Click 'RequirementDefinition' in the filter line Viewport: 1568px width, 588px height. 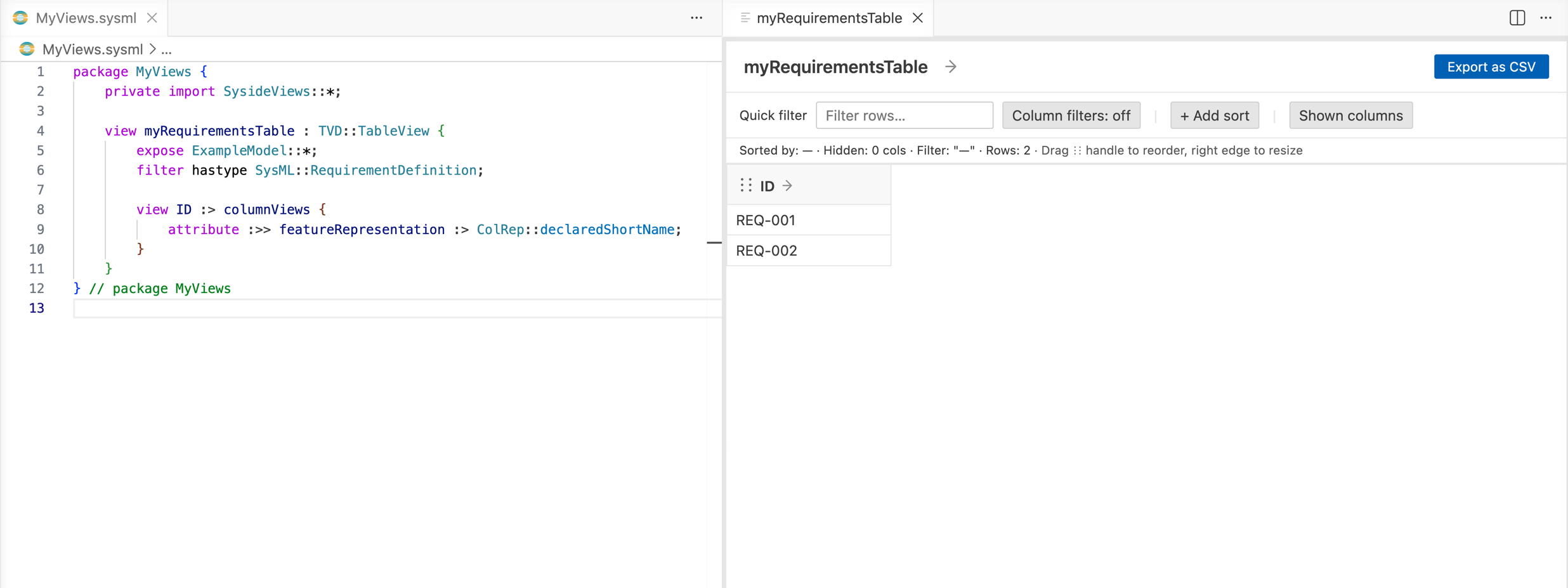[393, 170]
